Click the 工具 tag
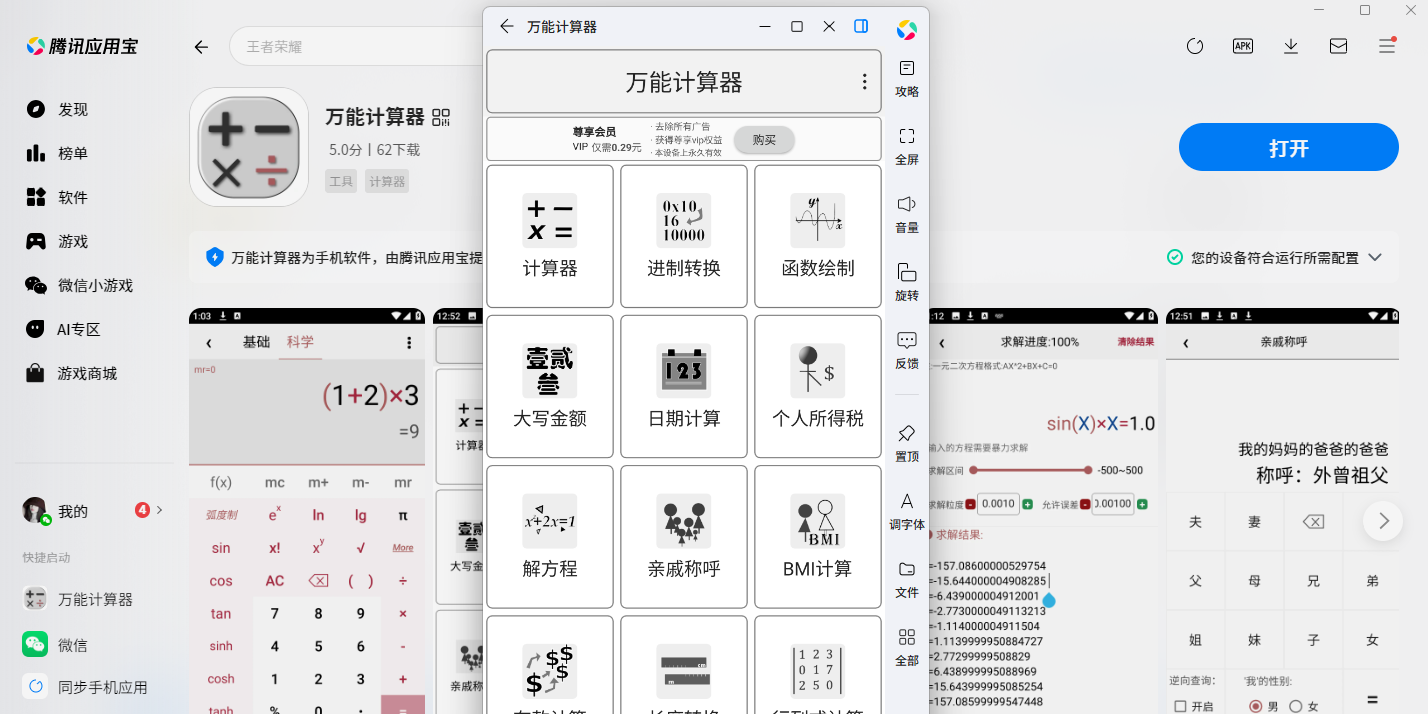The height and width of the screenshot is (714, 1428). [x=341, y=181]
